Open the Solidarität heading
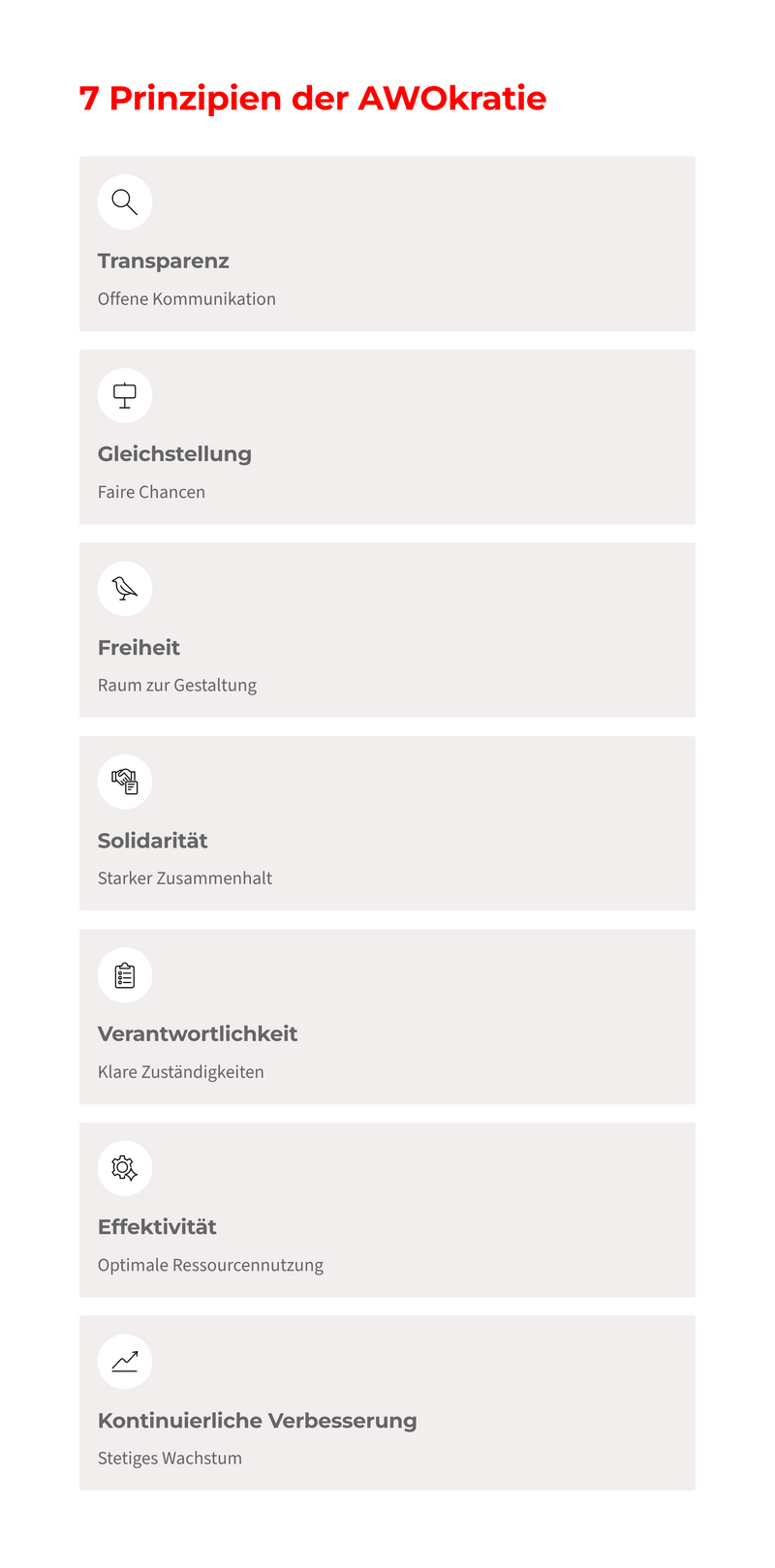The image size is (775, 1568). [x=153, y=841]
